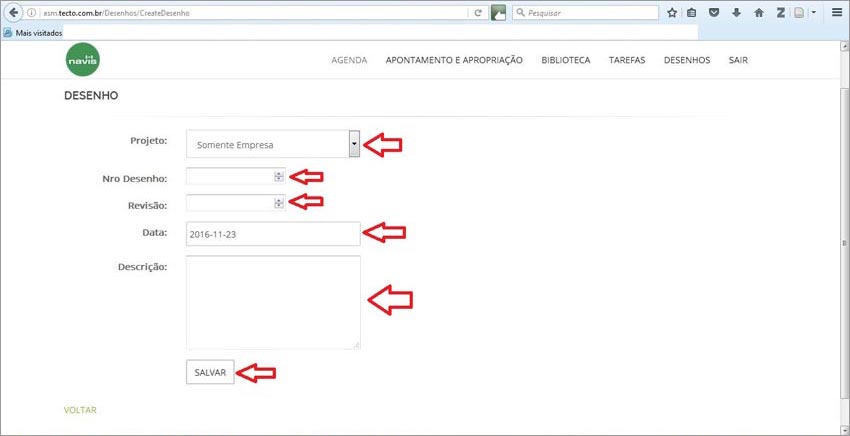Click the Projeto: label
The image size is (850, 436).
click(149, 140)
